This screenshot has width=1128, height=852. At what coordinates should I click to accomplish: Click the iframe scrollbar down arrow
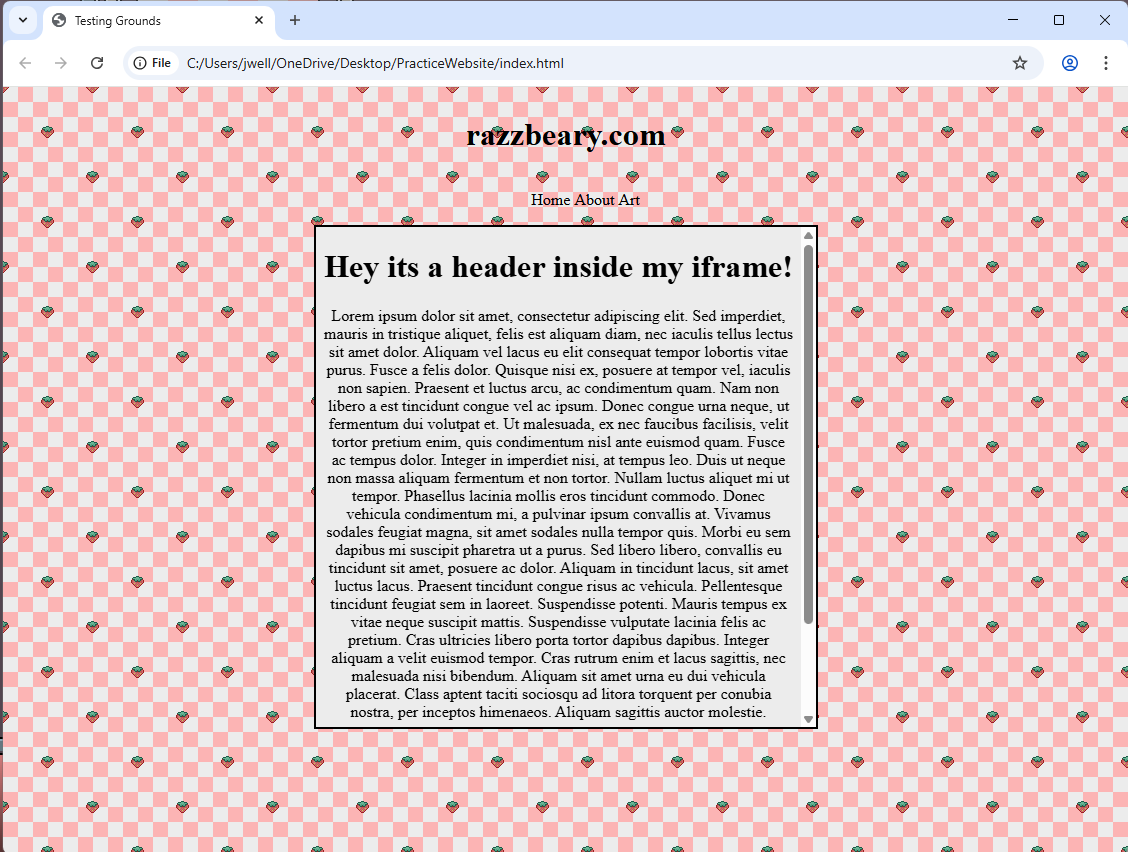(x=808, y=719)
